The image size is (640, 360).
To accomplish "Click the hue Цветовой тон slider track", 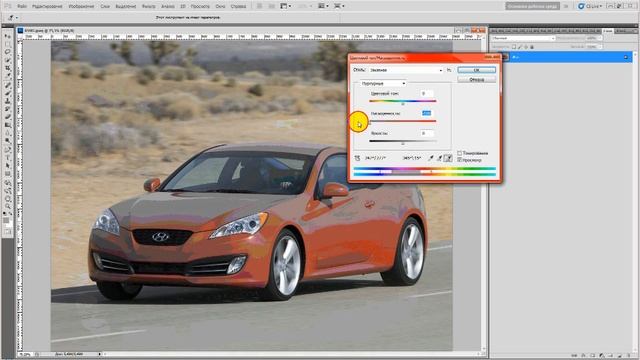I will (402, 101).
